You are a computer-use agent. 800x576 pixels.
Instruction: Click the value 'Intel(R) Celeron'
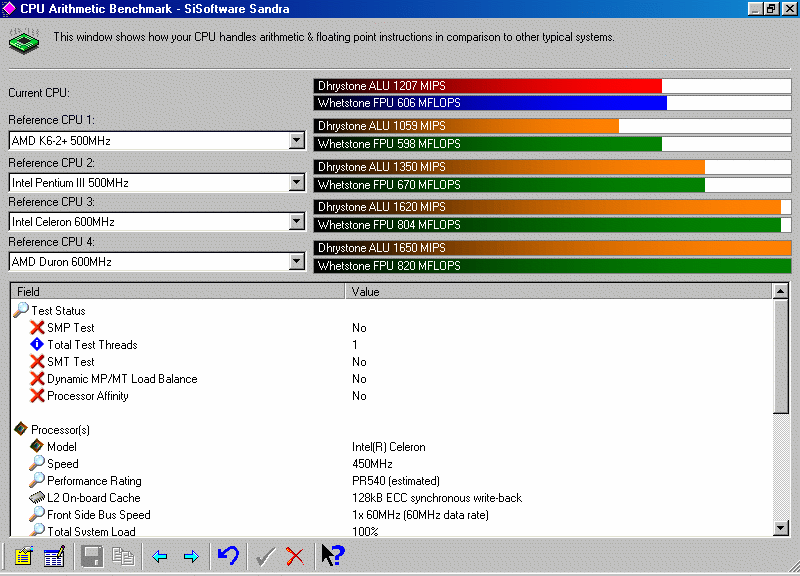[x=388, y=446]
